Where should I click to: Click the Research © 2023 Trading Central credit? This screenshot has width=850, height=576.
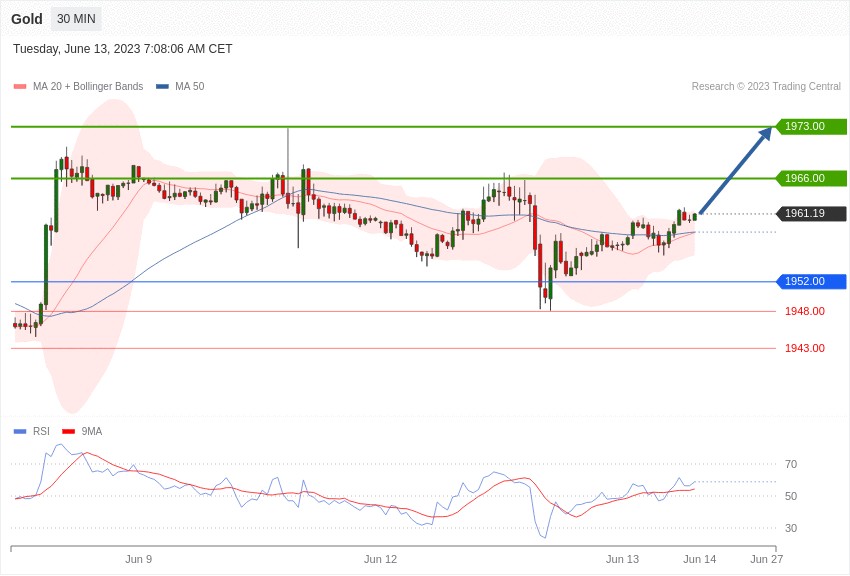(766, 86)
